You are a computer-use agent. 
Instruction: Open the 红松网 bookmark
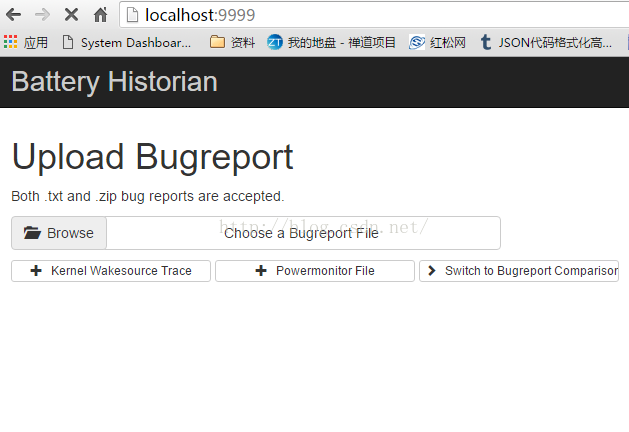point(437,42)
